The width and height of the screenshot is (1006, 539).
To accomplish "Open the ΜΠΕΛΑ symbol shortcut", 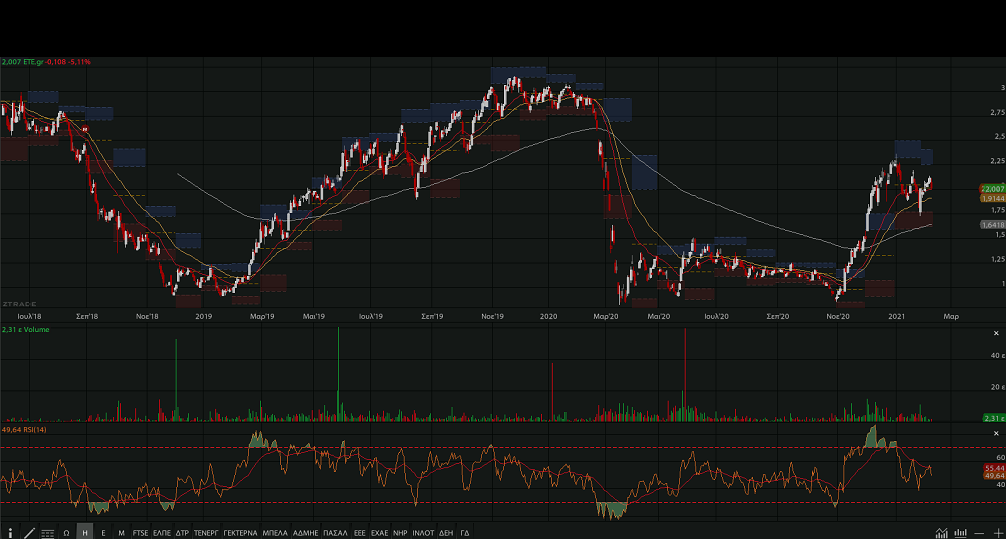I will 275,532.
